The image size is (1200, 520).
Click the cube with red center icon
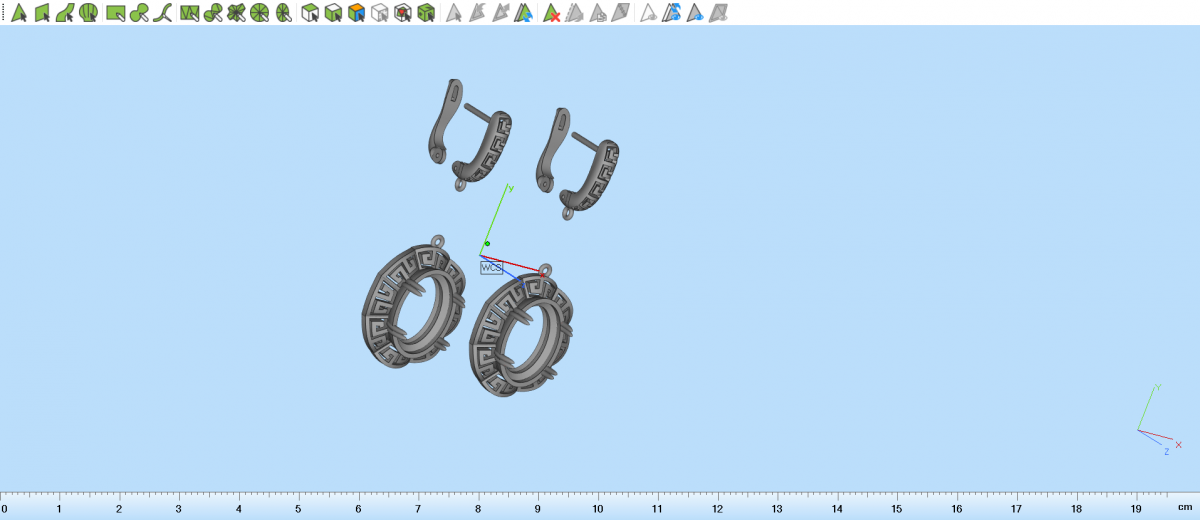pos(403,13)
